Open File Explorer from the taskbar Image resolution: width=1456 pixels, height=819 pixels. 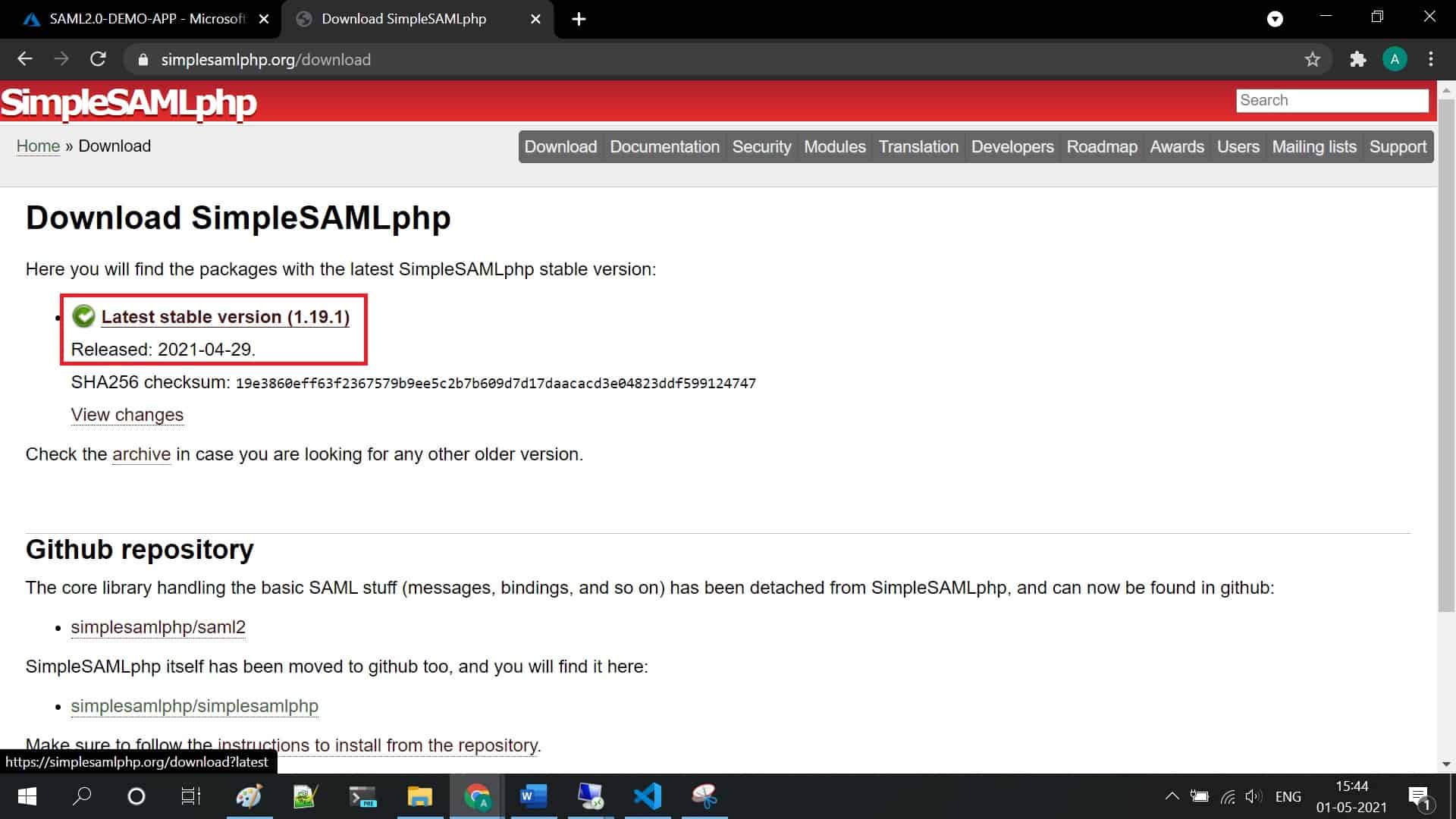[419, 796]
